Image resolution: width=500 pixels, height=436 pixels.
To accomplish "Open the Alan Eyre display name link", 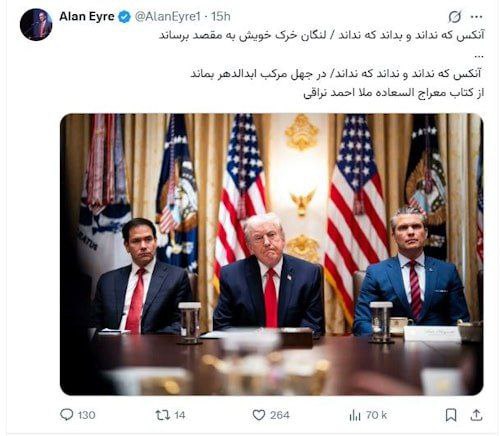I will (87, 16).
